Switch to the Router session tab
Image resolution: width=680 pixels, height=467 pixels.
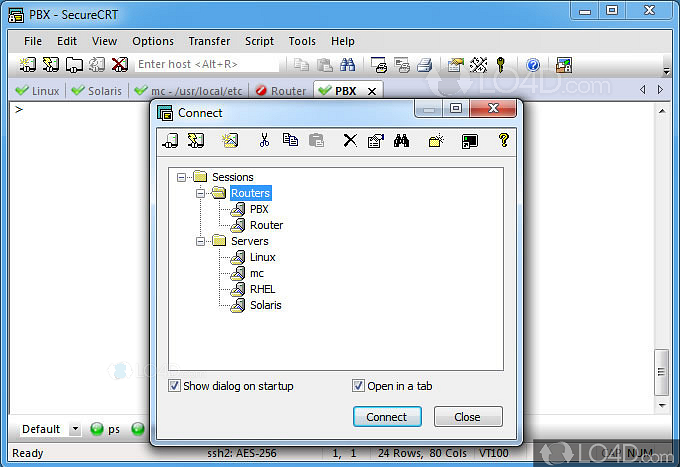[x=281, y=91]
